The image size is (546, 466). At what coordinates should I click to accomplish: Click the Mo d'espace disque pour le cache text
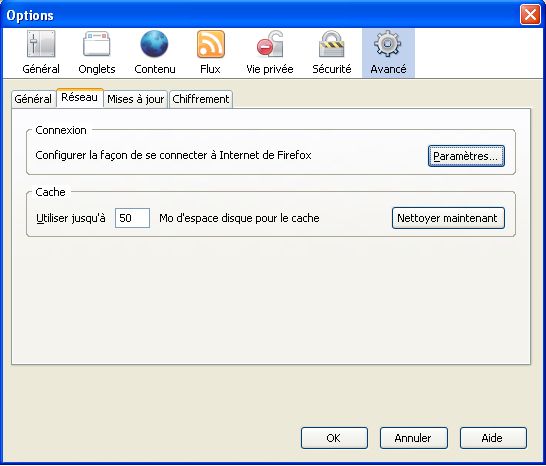[x=239, y=218]
